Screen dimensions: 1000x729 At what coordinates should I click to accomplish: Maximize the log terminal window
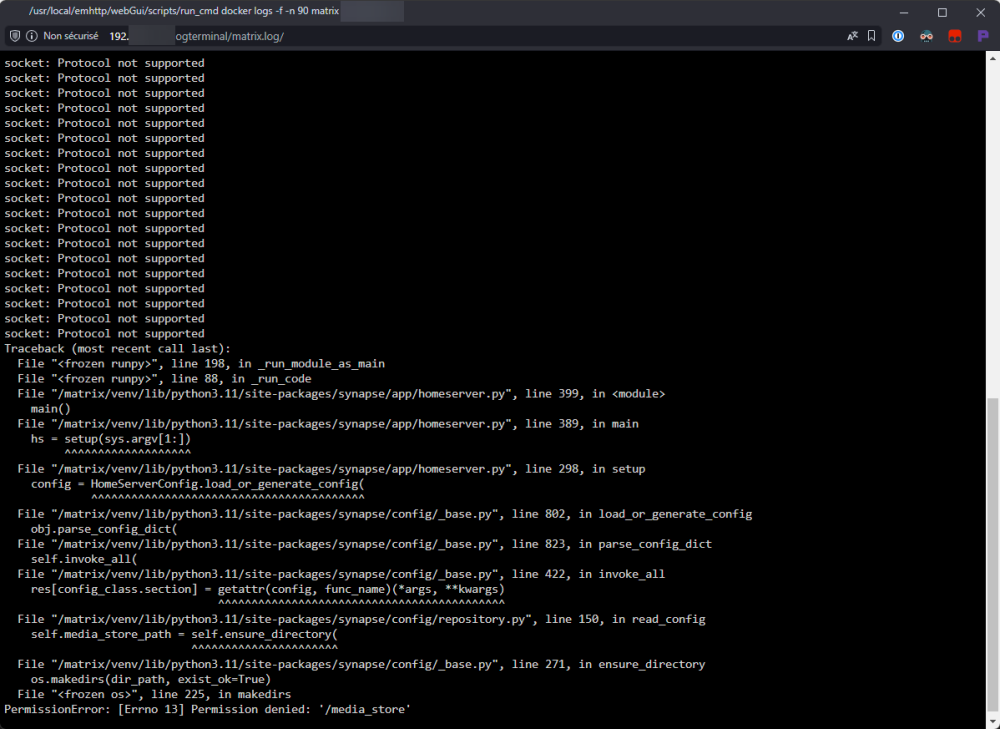942,12
